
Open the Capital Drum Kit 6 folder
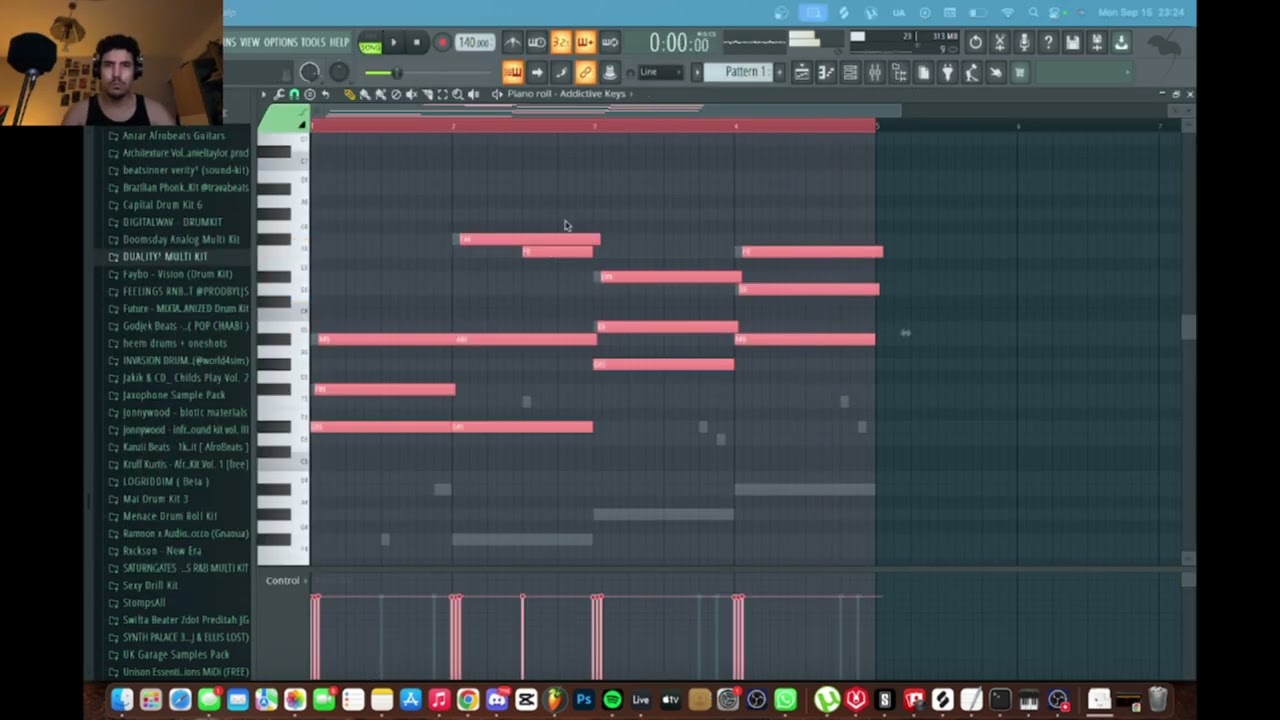pos(162,205)
